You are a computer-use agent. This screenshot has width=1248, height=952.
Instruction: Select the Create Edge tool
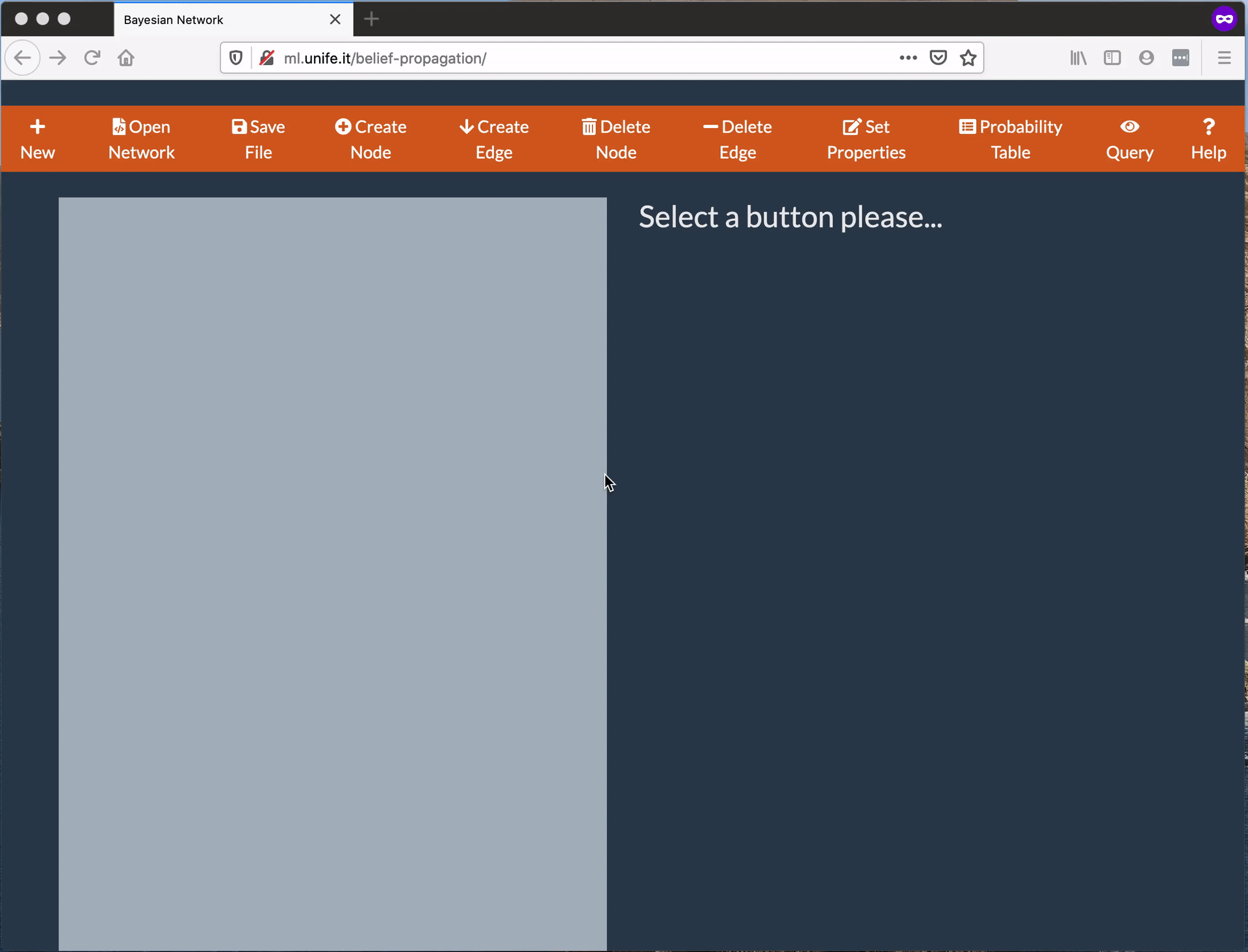[494, 139]
